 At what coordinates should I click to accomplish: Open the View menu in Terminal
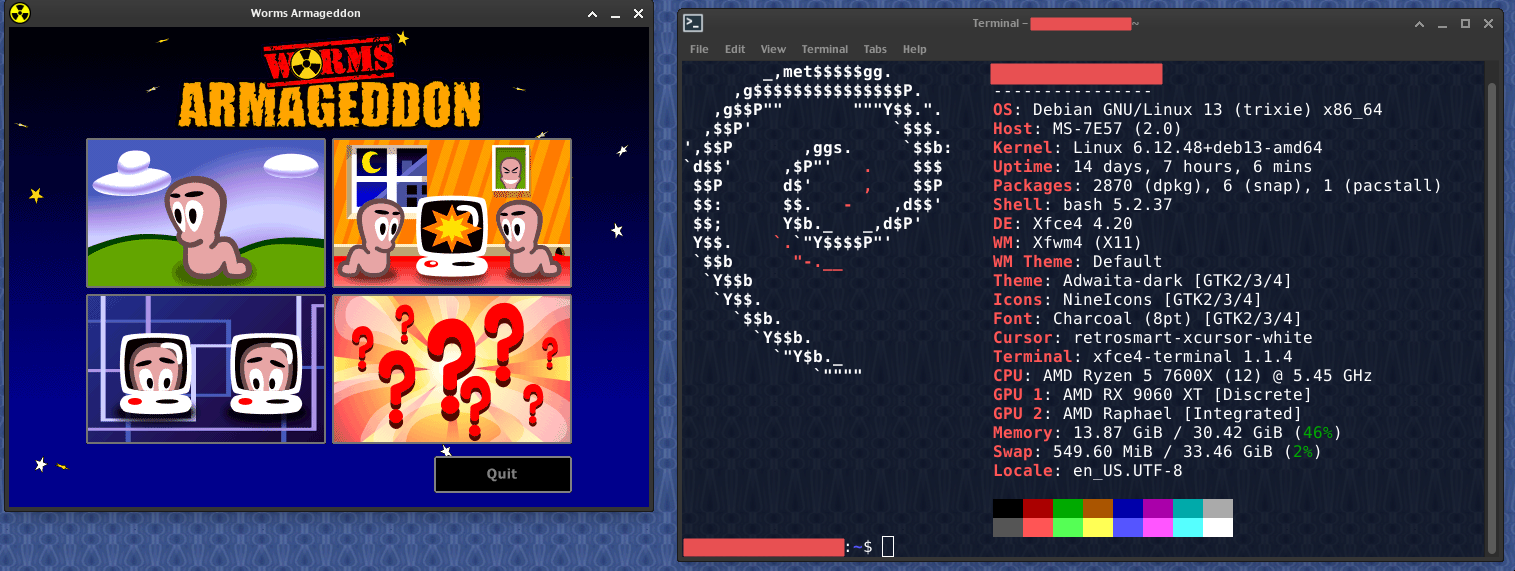(773, 49)
